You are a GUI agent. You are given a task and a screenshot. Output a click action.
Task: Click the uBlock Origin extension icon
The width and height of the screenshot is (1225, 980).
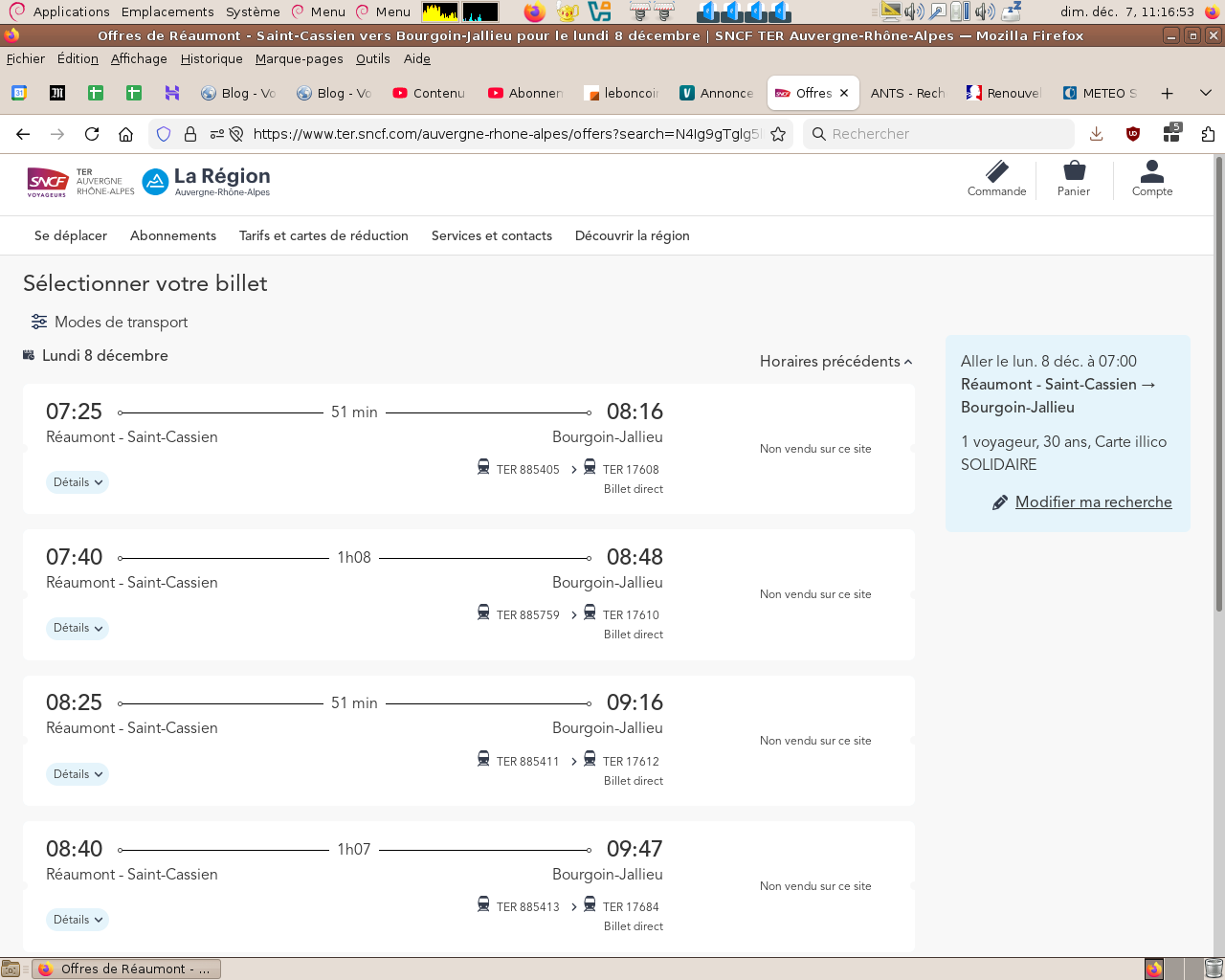point(1133,134)
